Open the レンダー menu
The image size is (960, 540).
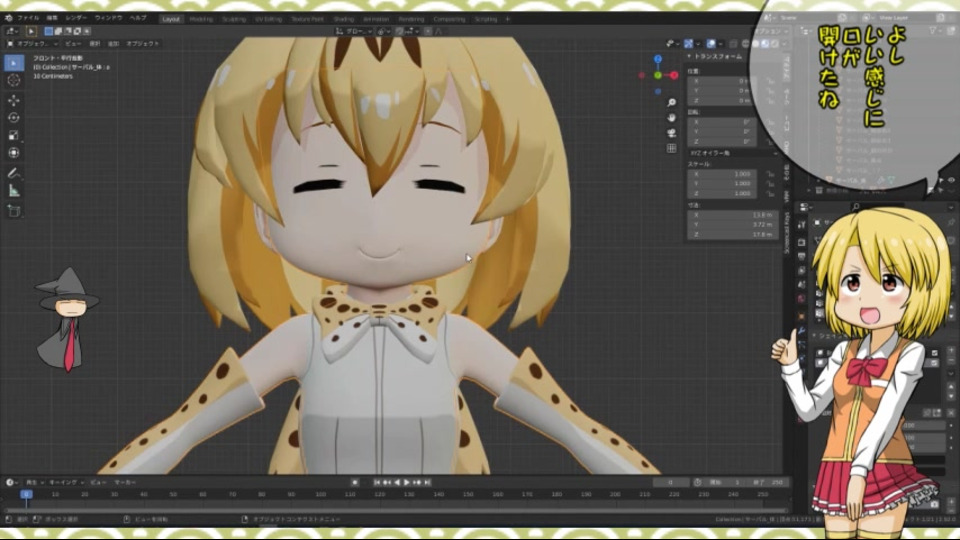[76, 18]
